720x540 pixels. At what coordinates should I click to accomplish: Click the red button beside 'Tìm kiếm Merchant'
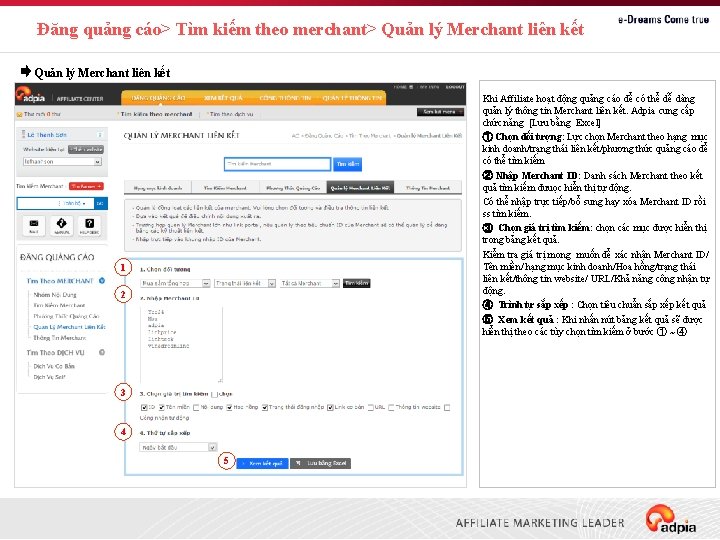pyautogui.click(x=86, y=186)
